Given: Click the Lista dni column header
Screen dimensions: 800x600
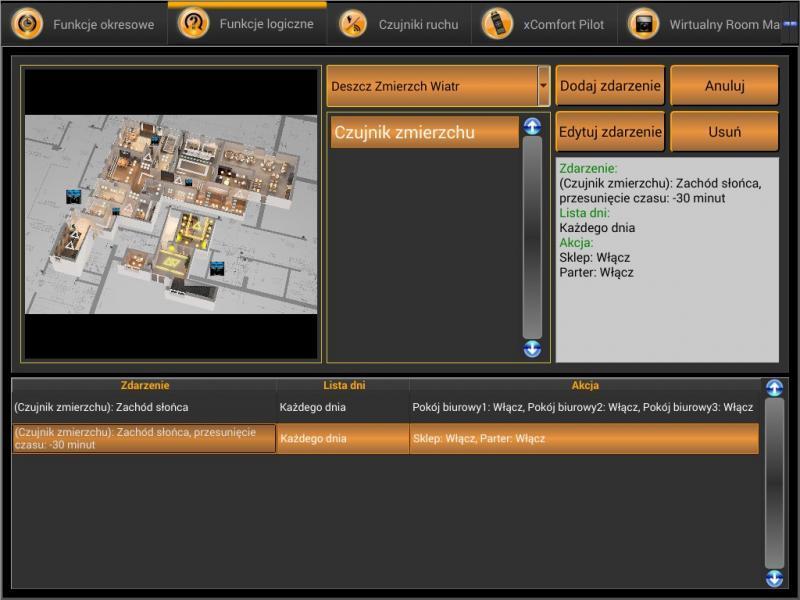Looking at the screenshot, I should tap(344, 385).
